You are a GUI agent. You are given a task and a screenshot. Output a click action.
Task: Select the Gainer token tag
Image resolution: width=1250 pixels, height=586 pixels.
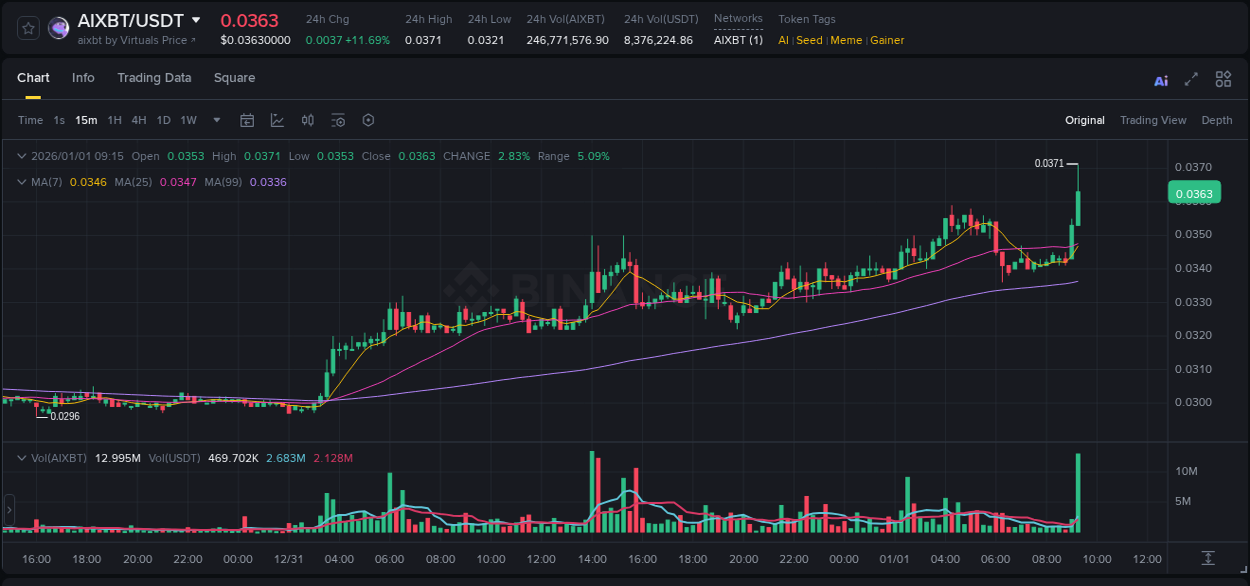coord(887,40)
